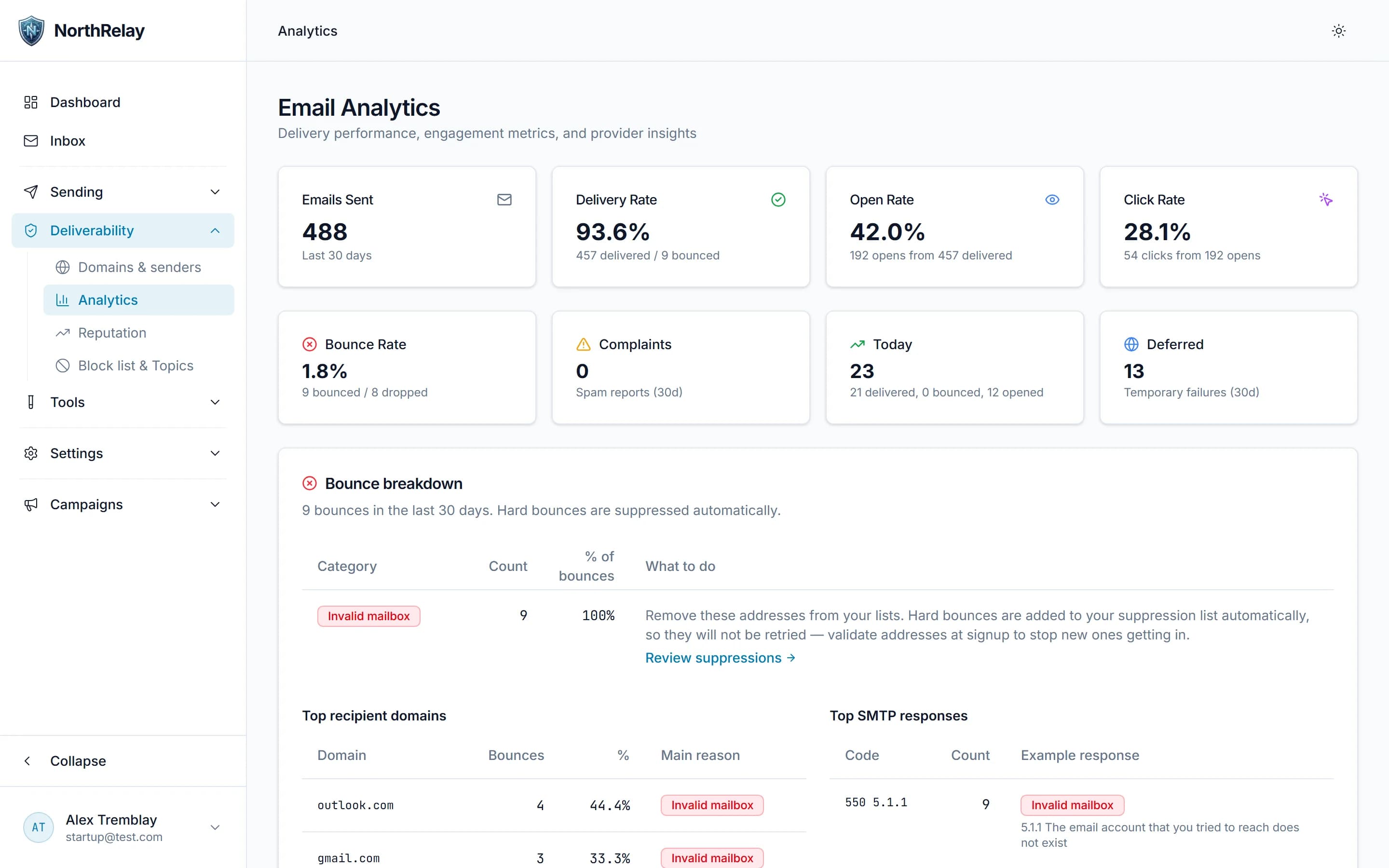
Task: Collapse the Deliverability section chevron
Action: 215,230
